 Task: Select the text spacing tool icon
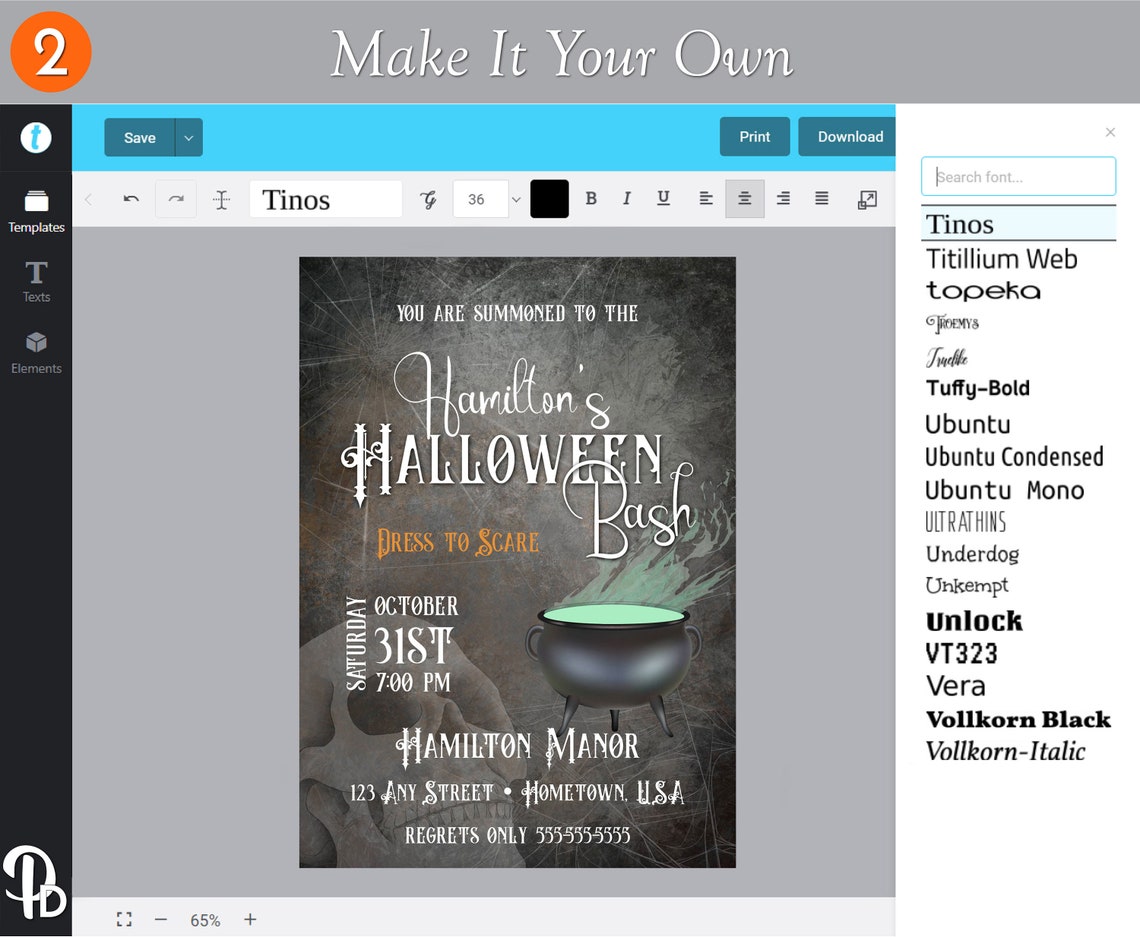[221, 198]
